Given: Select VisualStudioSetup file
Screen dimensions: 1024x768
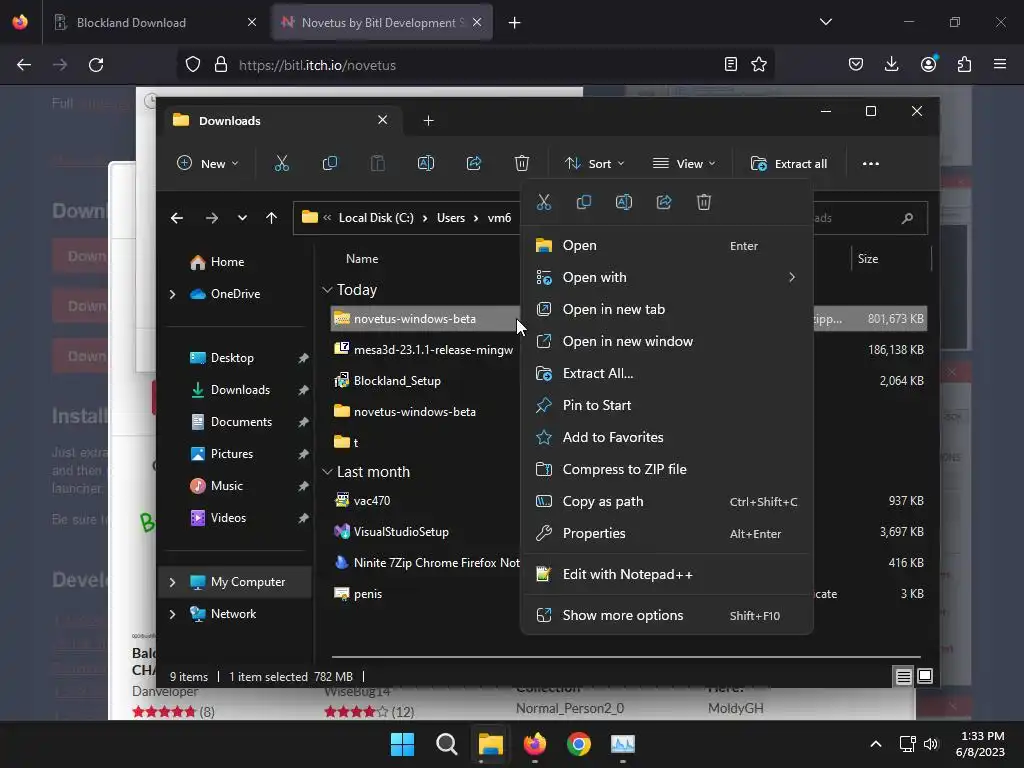Looking at the screenshot, I should [400, 532].
